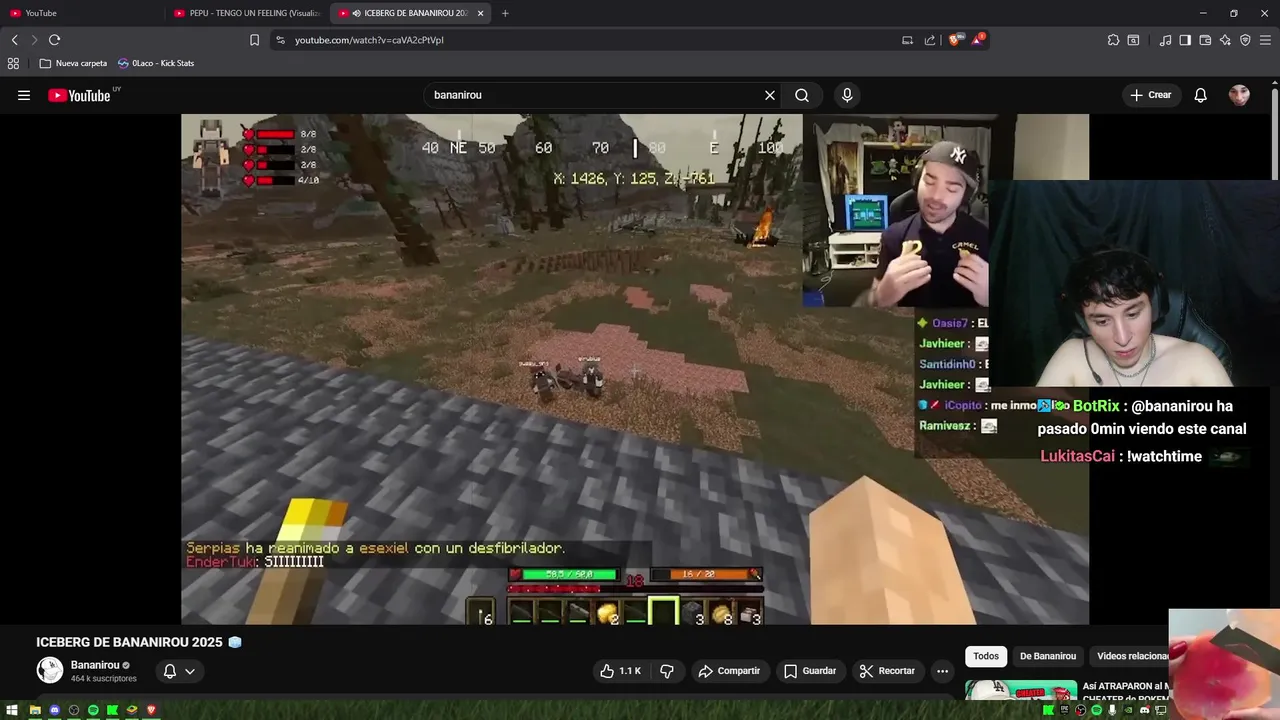Open the microphone tray icon
The height and width of the screenshot is (720, 1280).
coord(1113,710)
